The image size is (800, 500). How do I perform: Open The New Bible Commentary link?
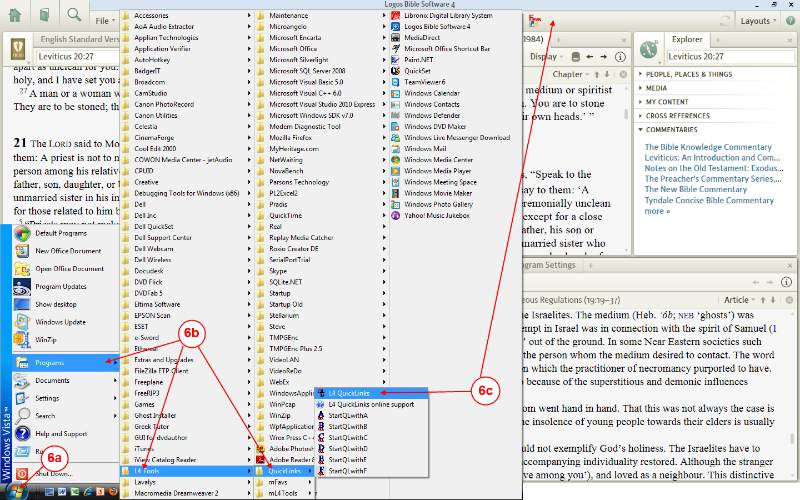tap(695, 189)
